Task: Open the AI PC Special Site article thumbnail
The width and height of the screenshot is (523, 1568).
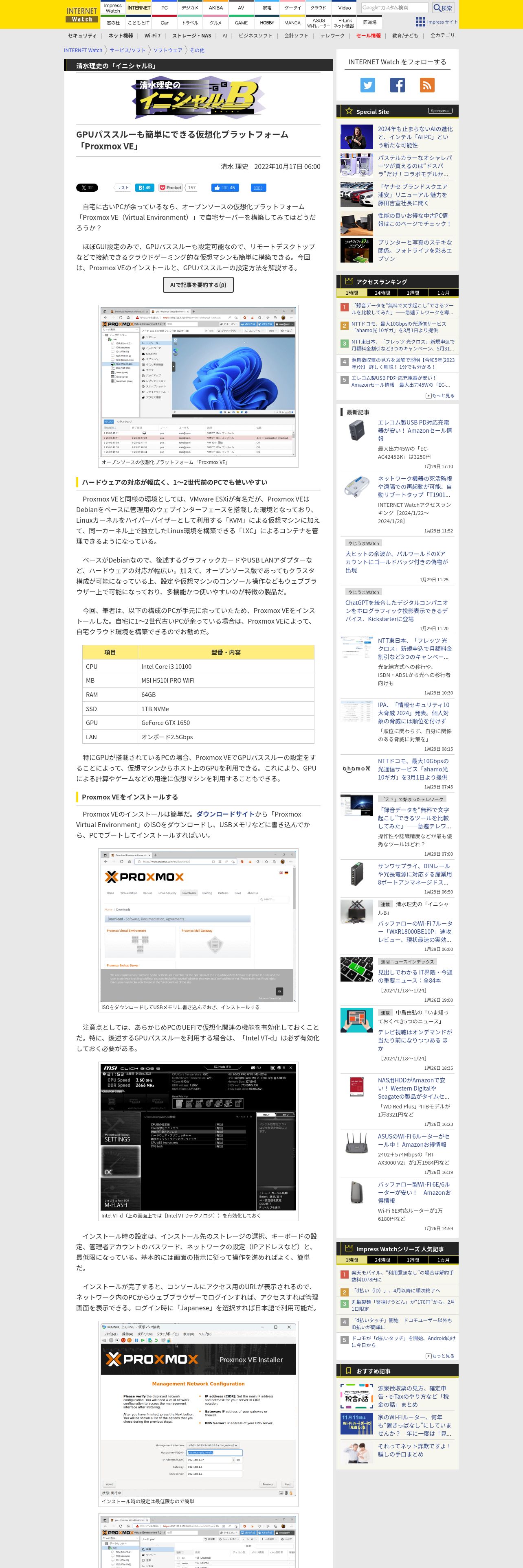Action: pyautogui.click(x=357, y=137)
